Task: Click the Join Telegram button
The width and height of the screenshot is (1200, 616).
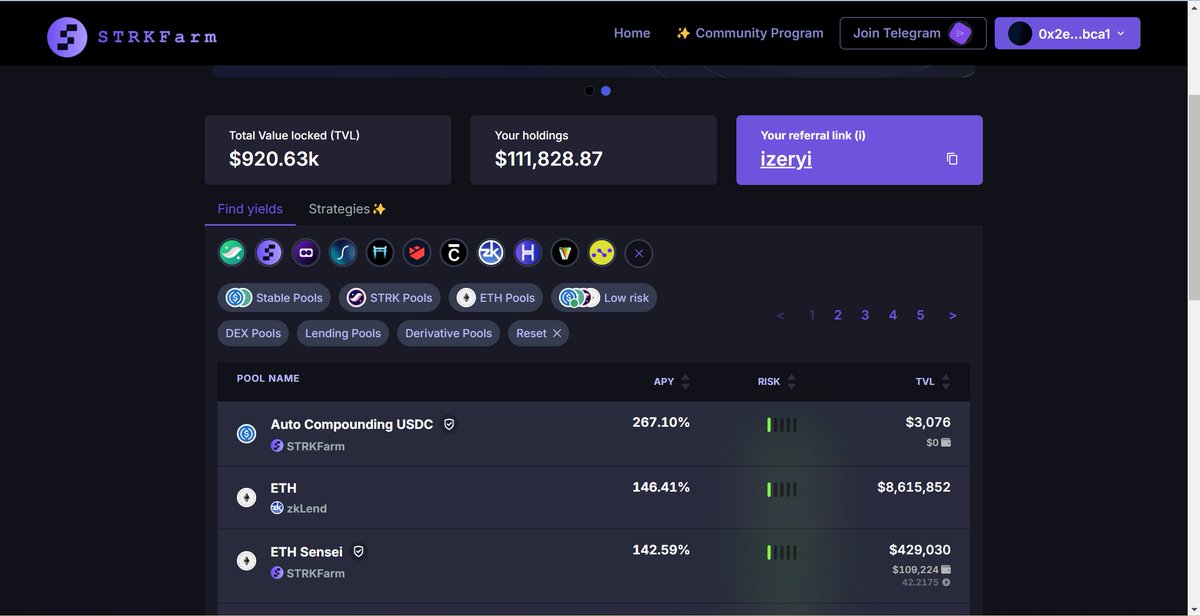Action: [913, 33]
